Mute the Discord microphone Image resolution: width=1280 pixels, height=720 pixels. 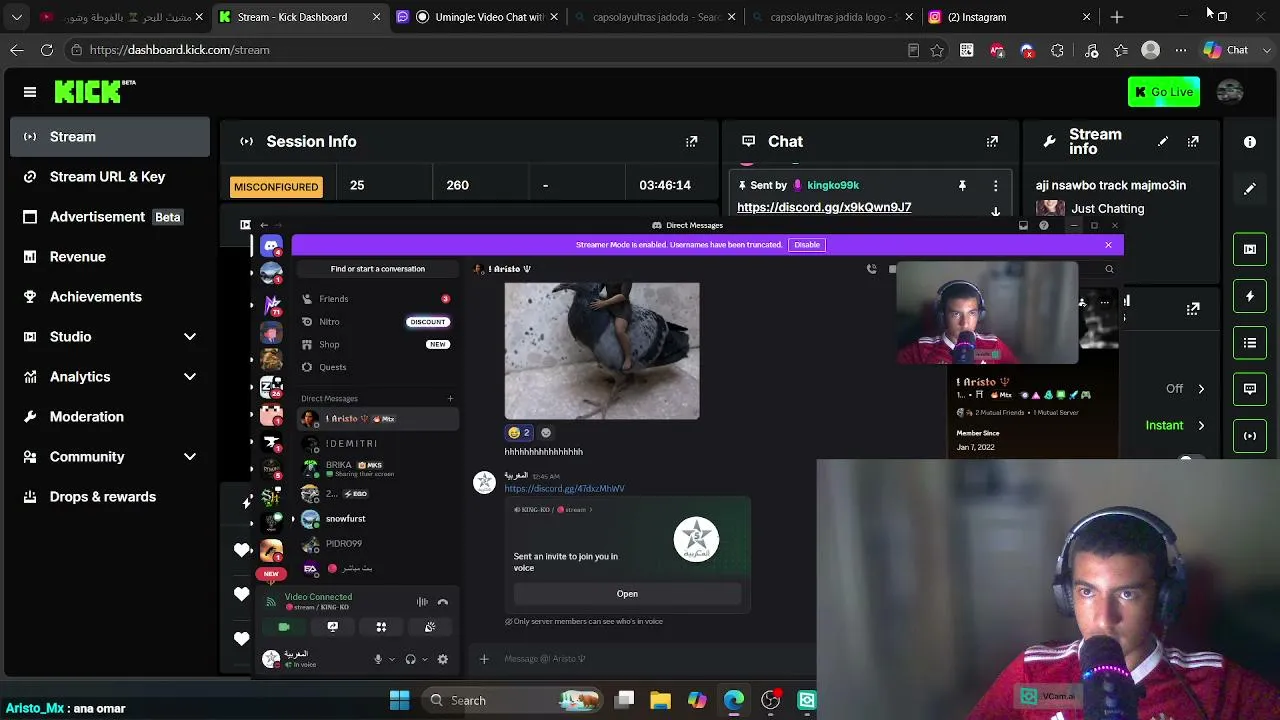pyautogui.click(x=378, y=659)
